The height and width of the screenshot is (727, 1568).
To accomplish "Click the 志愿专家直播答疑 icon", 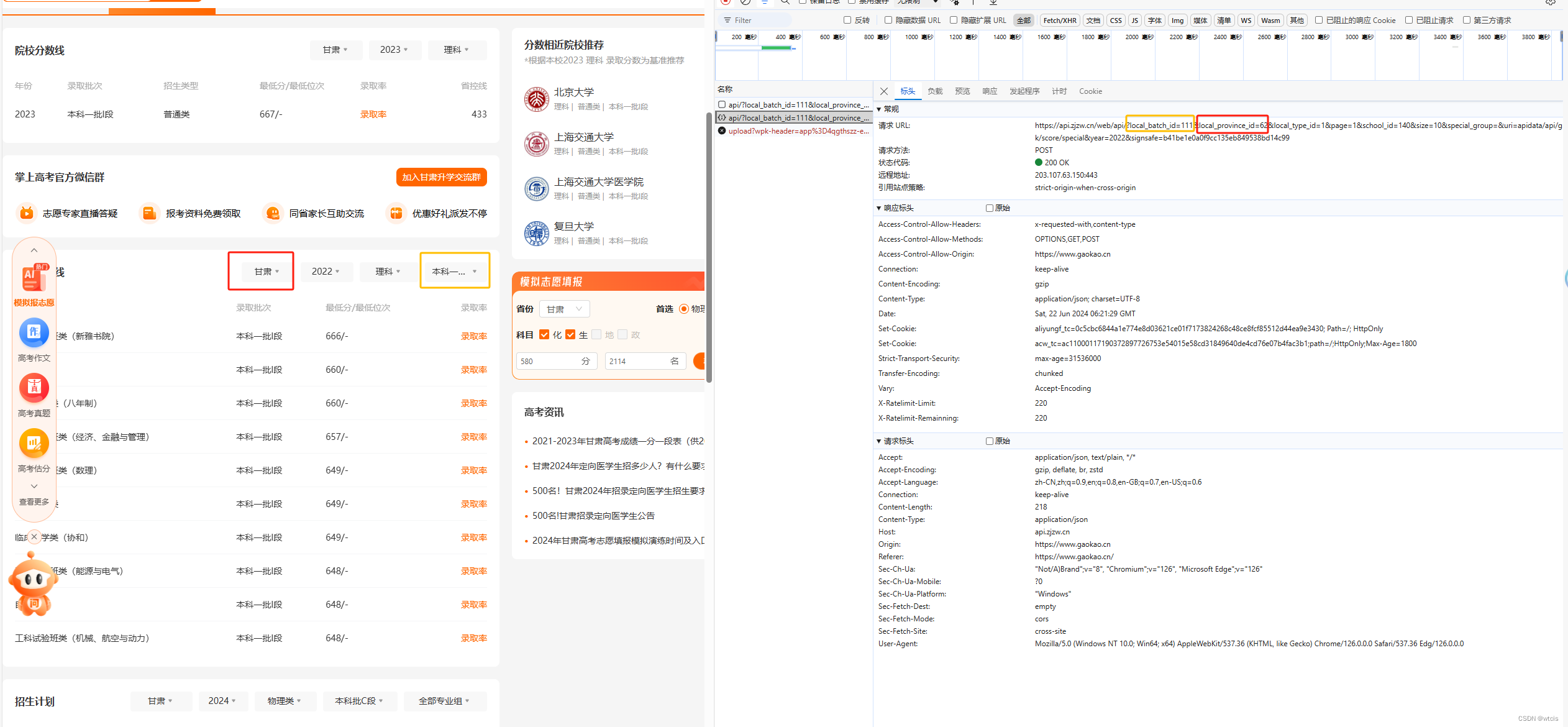I will point(26,213).
